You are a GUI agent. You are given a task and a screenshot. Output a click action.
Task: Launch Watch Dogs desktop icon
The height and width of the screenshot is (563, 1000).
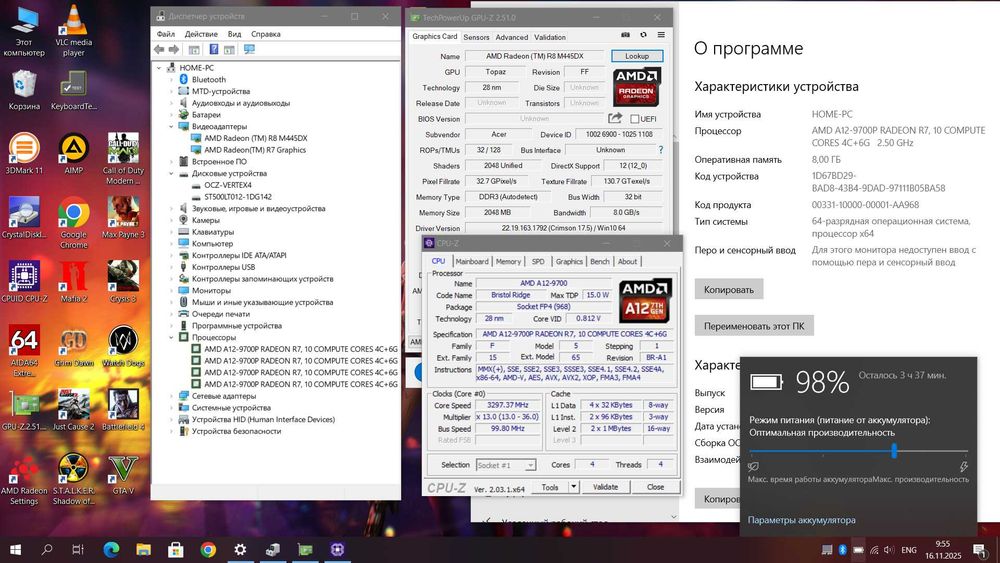pyautogui.click(x=123, y=345)
